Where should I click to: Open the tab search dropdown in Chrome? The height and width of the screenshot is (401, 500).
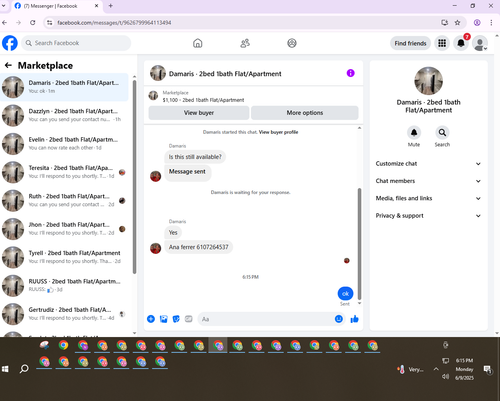[4, 6]
